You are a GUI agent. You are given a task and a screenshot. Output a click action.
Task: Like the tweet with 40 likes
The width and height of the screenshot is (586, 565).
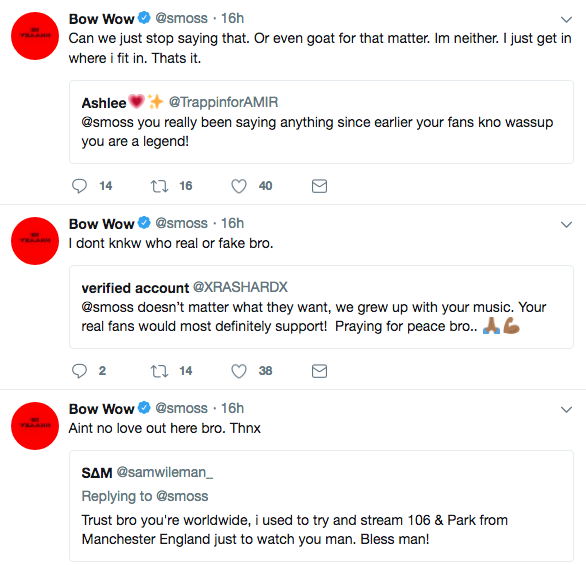[239, 186]
